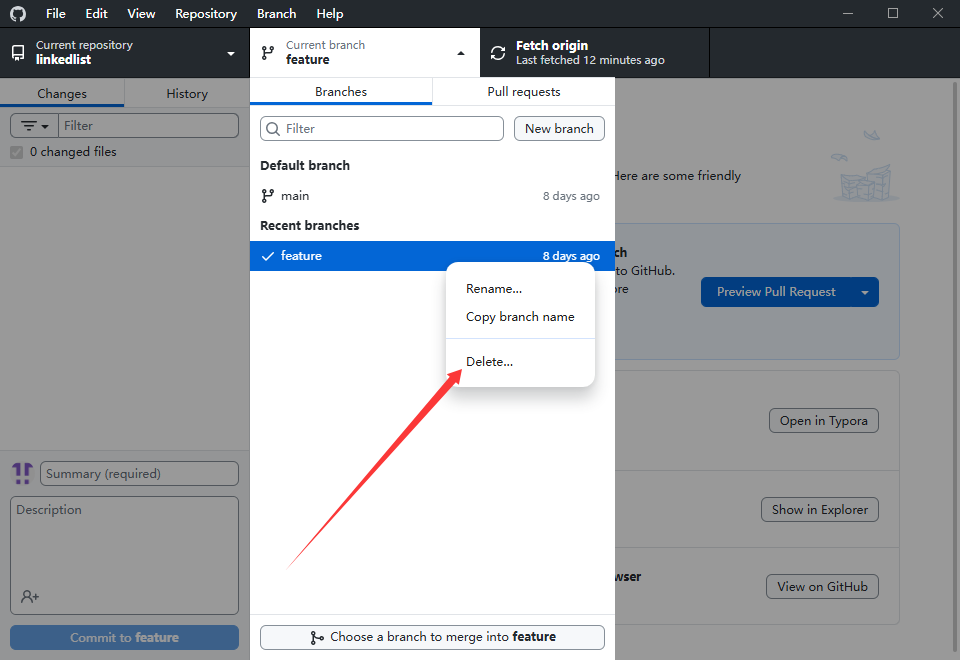Click the user avatar beside Summary
Viewport: 960px width, 660px height.
coord(22,474)
